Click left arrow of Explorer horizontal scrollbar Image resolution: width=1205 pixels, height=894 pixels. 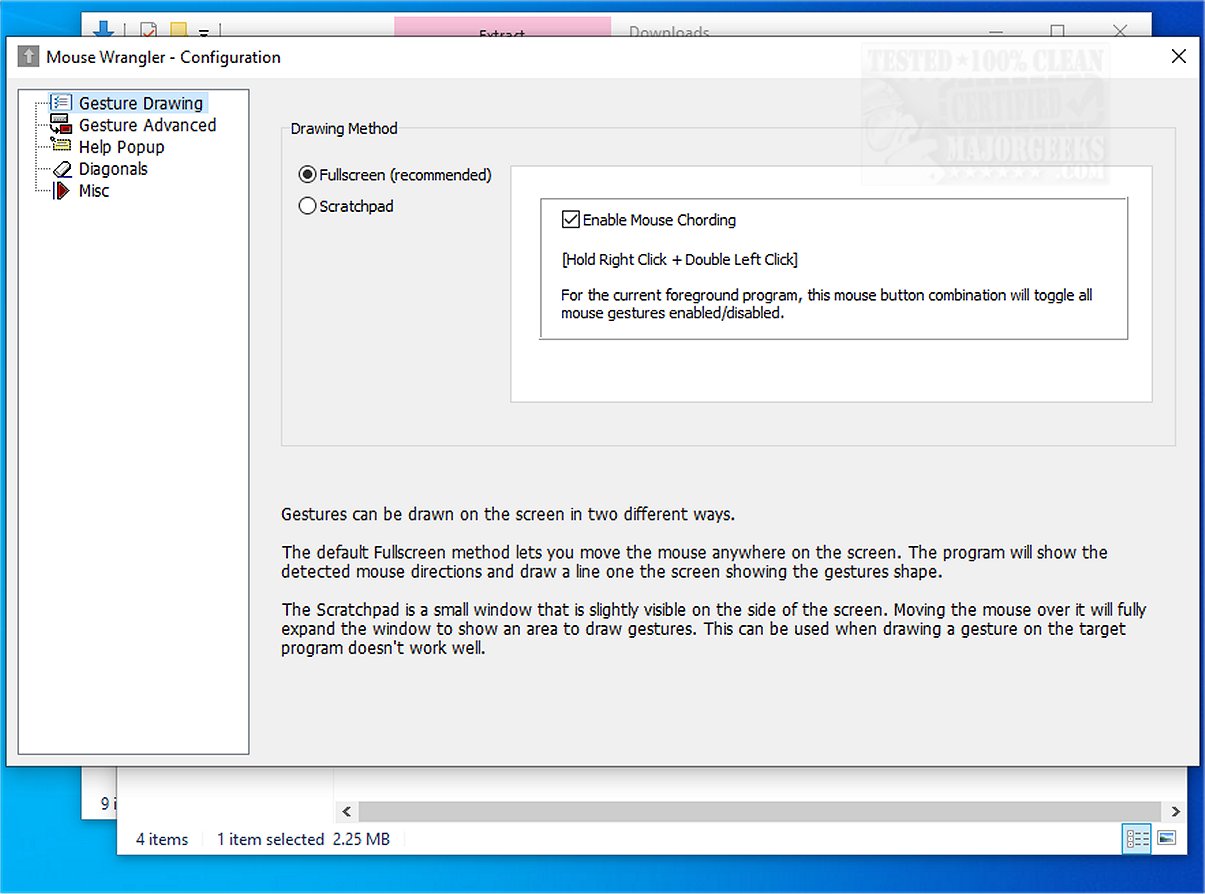click(346, 812)
